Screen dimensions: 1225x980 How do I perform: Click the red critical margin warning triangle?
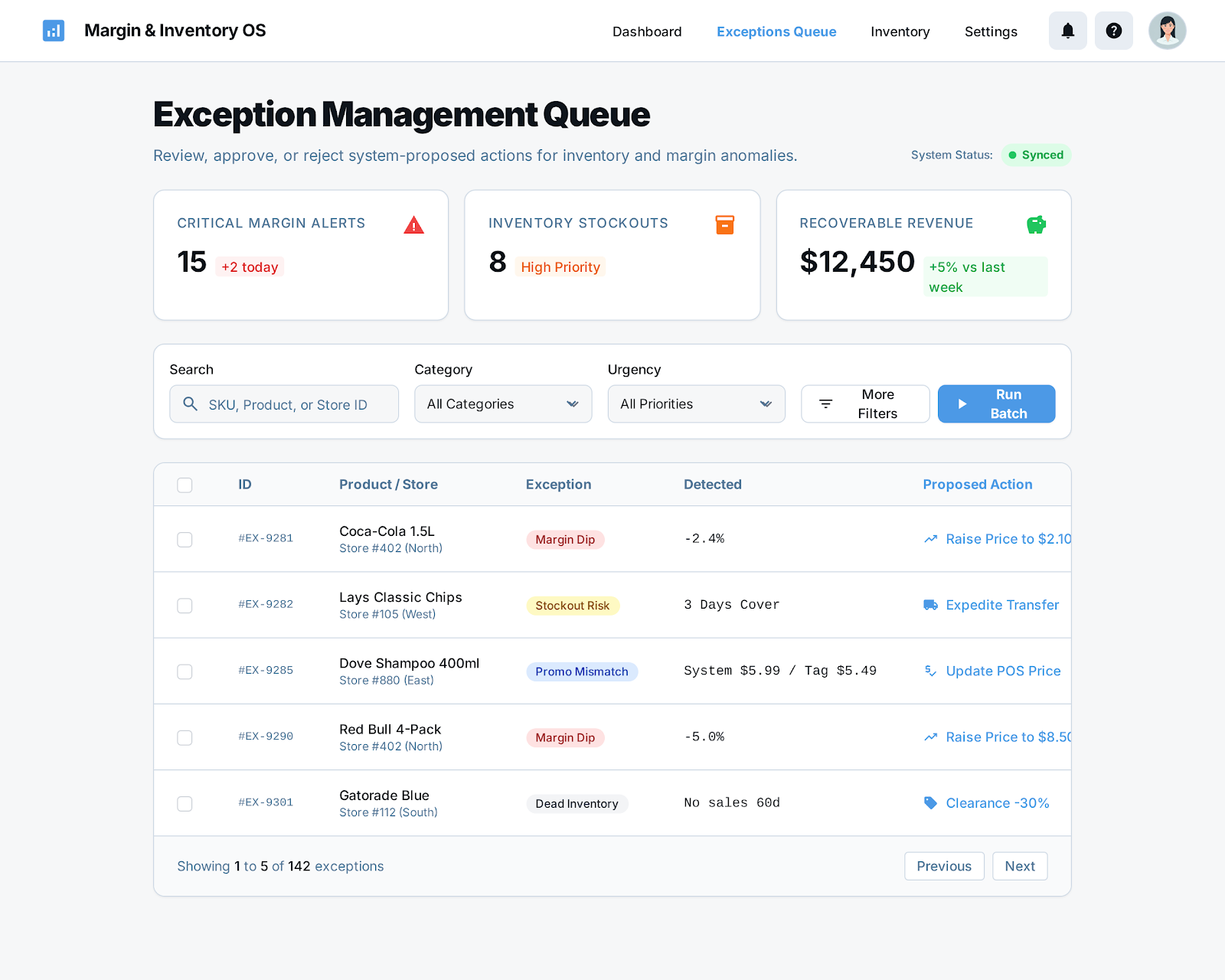pos(413,225)
